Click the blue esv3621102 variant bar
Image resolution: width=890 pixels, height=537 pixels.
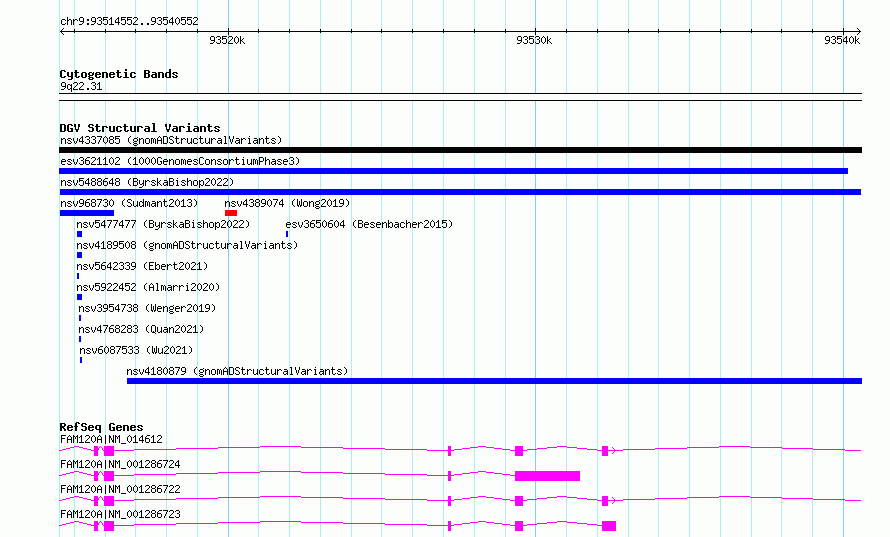pos(454,171)
